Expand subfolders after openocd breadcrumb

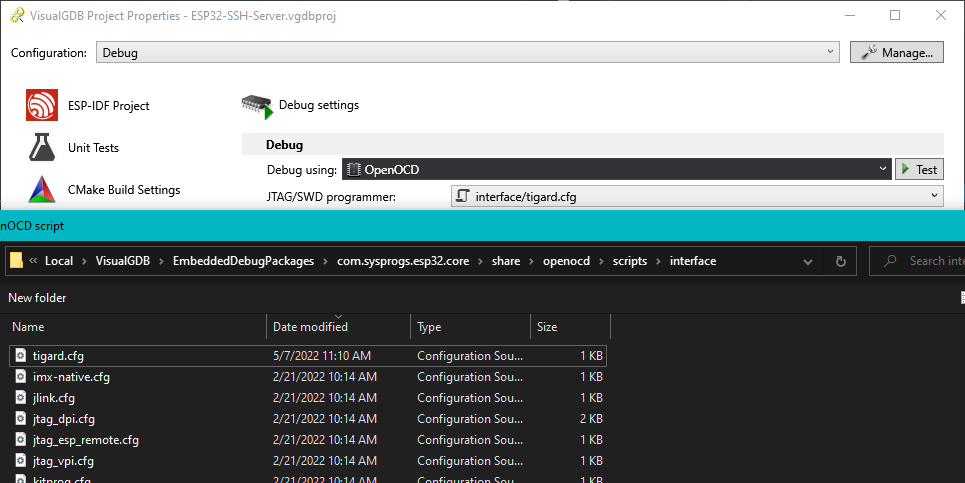click(x=601, y=261)
